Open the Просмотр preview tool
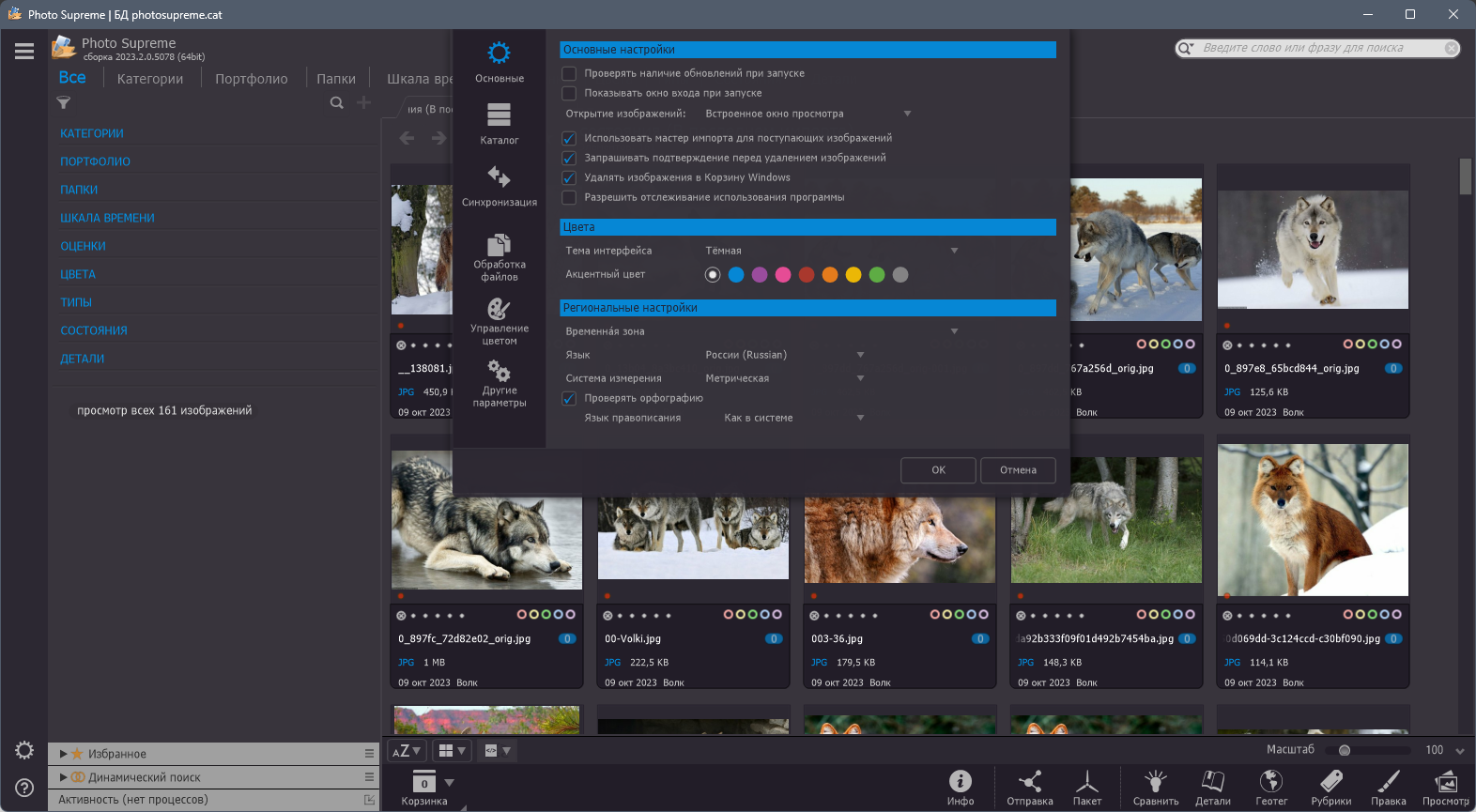Screen dimensions: 1476x812 coord(1446,789)
